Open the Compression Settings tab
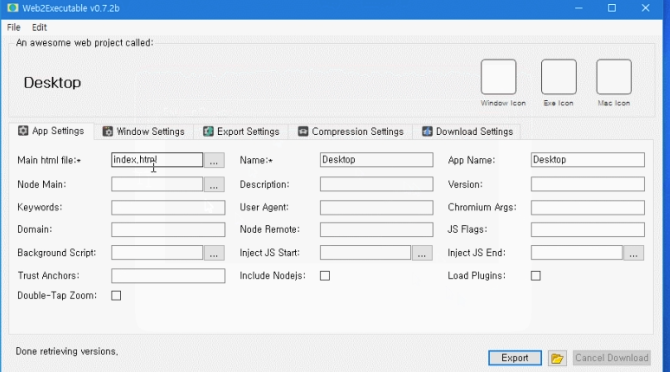Viewport: 670px width, 372px height. 351,132
